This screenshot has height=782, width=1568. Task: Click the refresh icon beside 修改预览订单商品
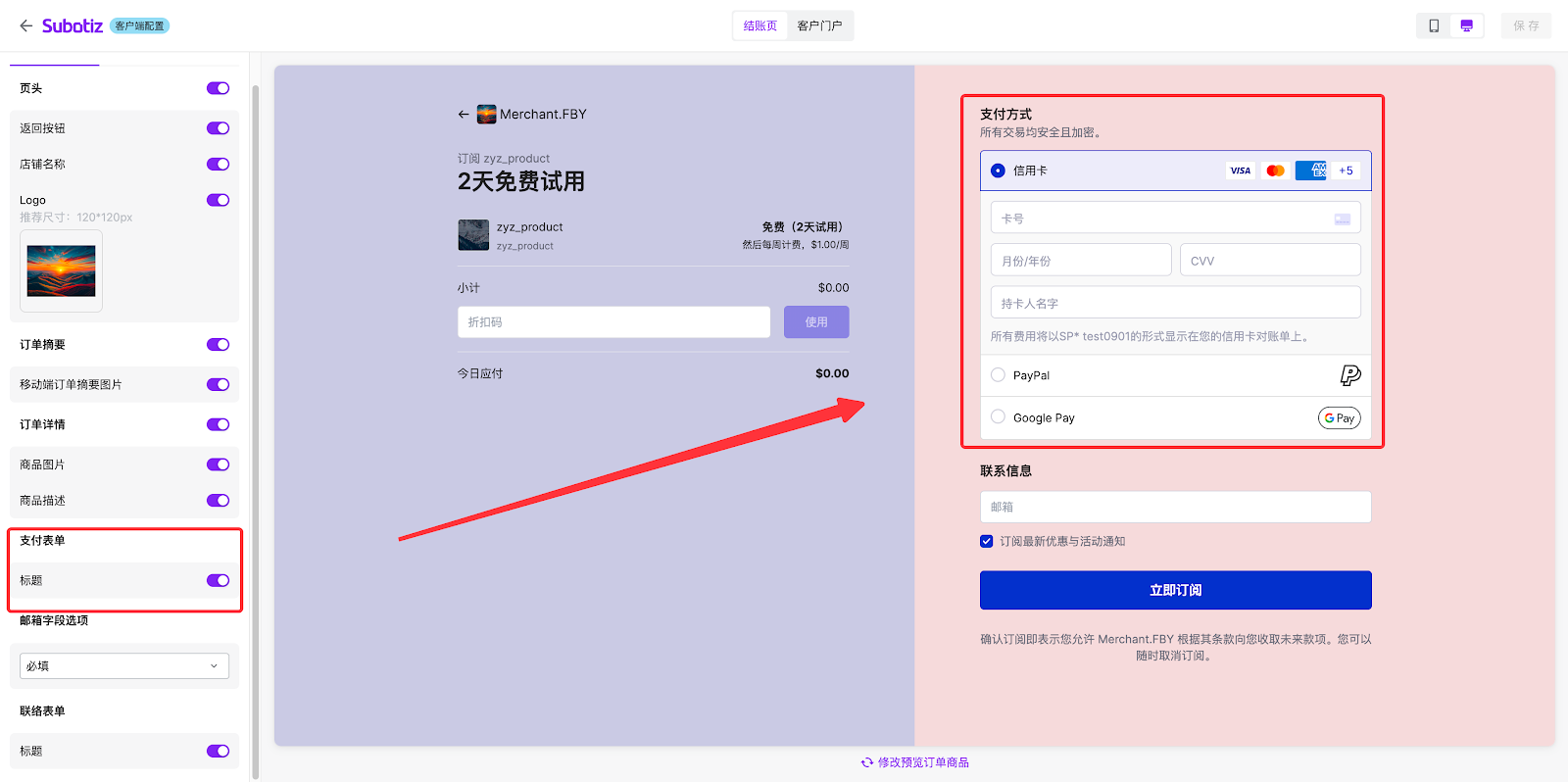coord(866,762)
